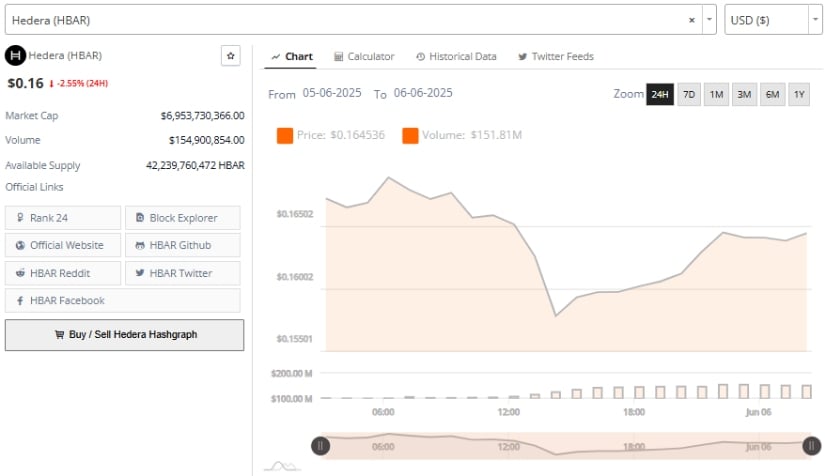This screenshot has height=476, width=825.
Task: Open the HBAR Reddit page
Action: (x=63, y=273)
